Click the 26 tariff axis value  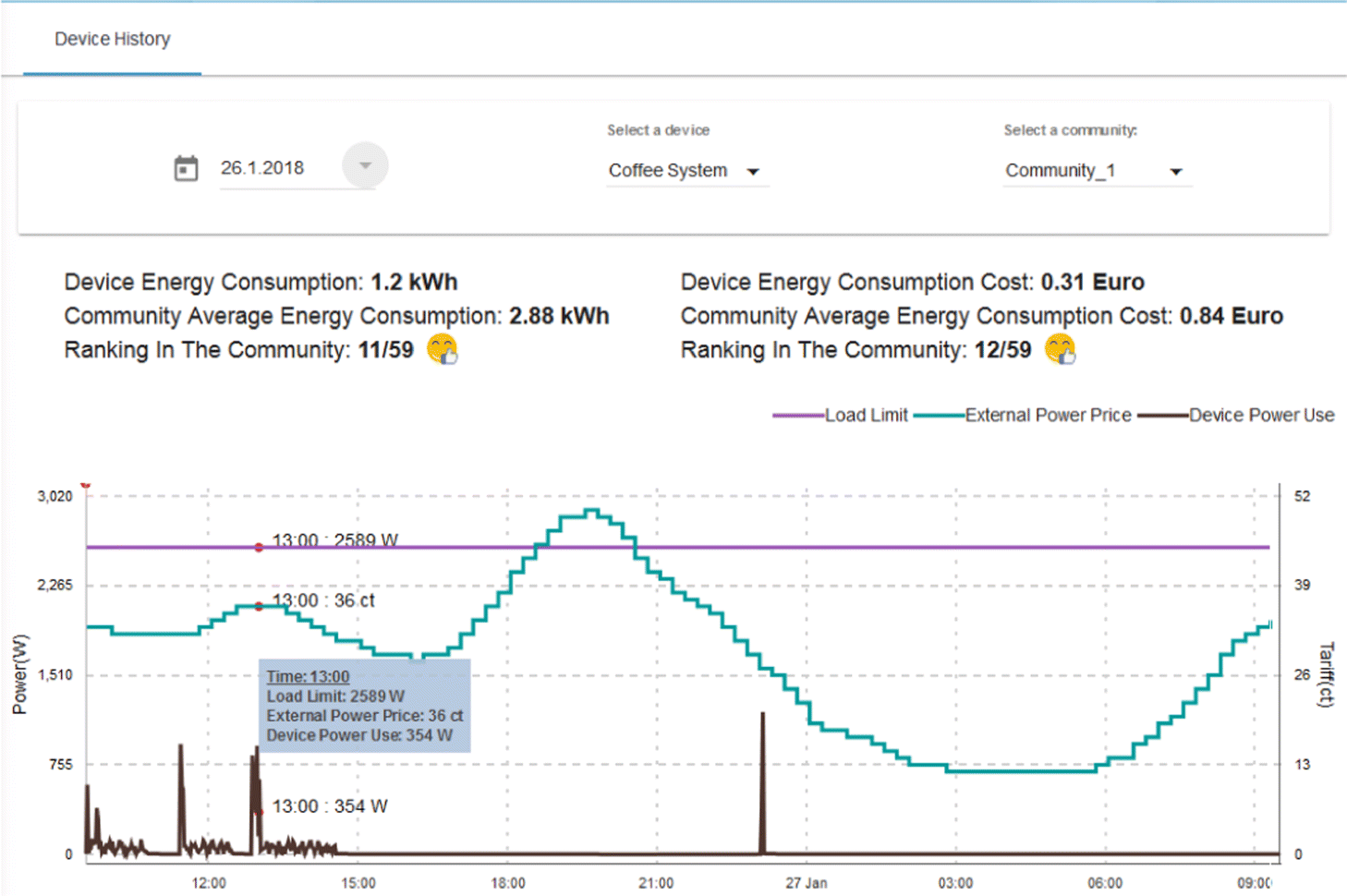[1302, 674]
